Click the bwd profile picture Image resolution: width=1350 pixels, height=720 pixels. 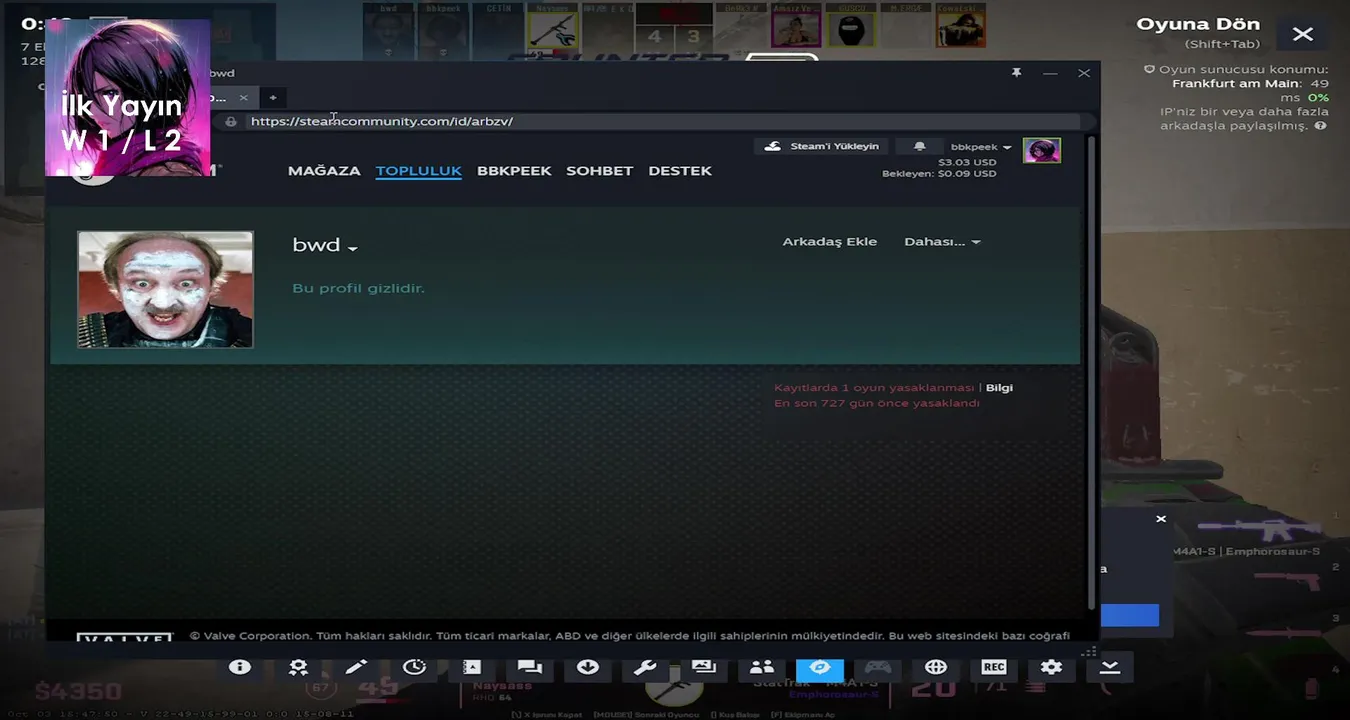(x=165, y=289)
